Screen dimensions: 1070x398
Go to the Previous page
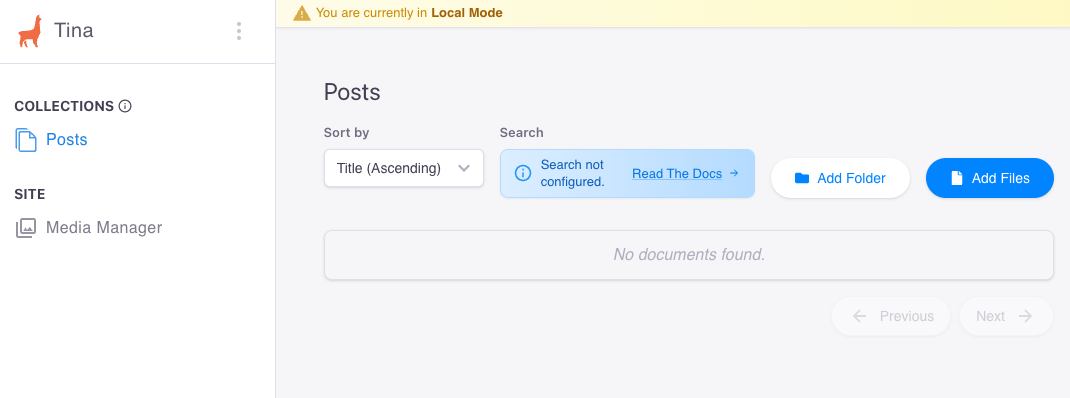tap(891, 316)
